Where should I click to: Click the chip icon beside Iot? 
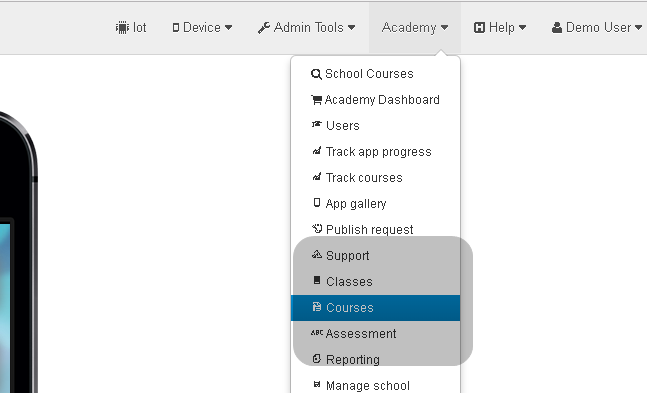(122, 28)
